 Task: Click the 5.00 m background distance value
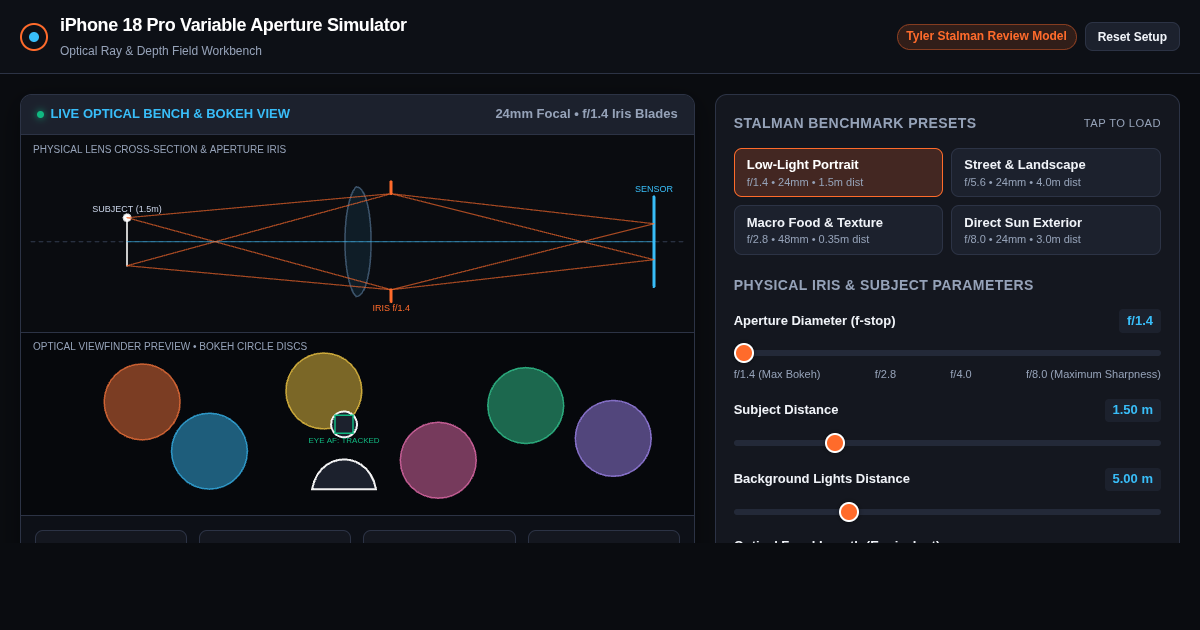pos(1133,479)
